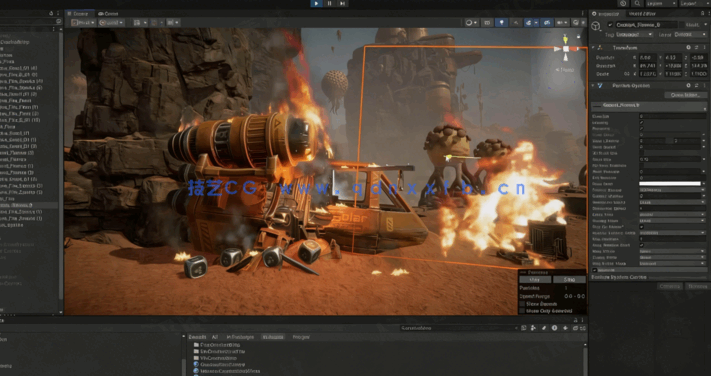
Task: Toggle the Play On Awake checkbox
Action: pyautogui.click(x=641, y=227)
